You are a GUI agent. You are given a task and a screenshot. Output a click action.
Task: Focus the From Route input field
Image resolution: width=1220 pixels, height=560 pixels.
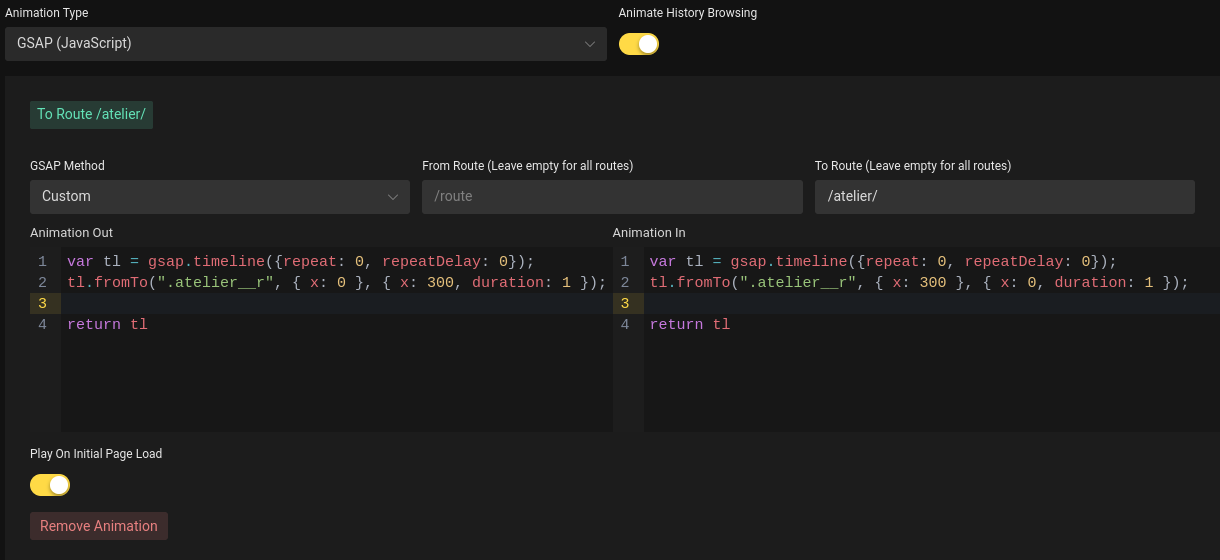point(612,197)
